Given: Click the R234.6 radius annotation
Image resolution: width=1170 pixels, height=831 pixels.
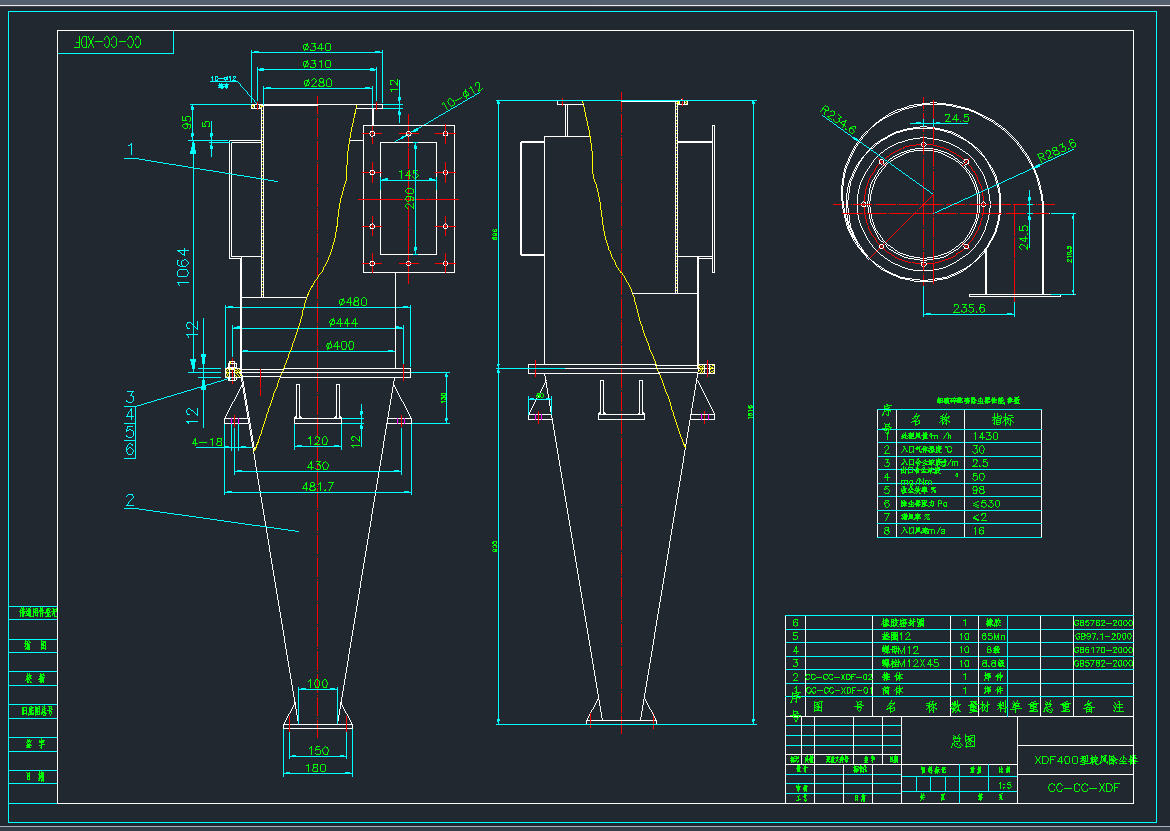Looking at the screenshot, I should pyautogui.click(x=838, y=120).
